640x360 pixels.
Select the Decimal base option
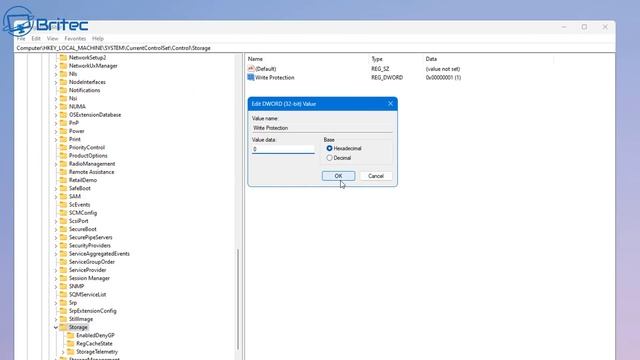coord(329,158)
